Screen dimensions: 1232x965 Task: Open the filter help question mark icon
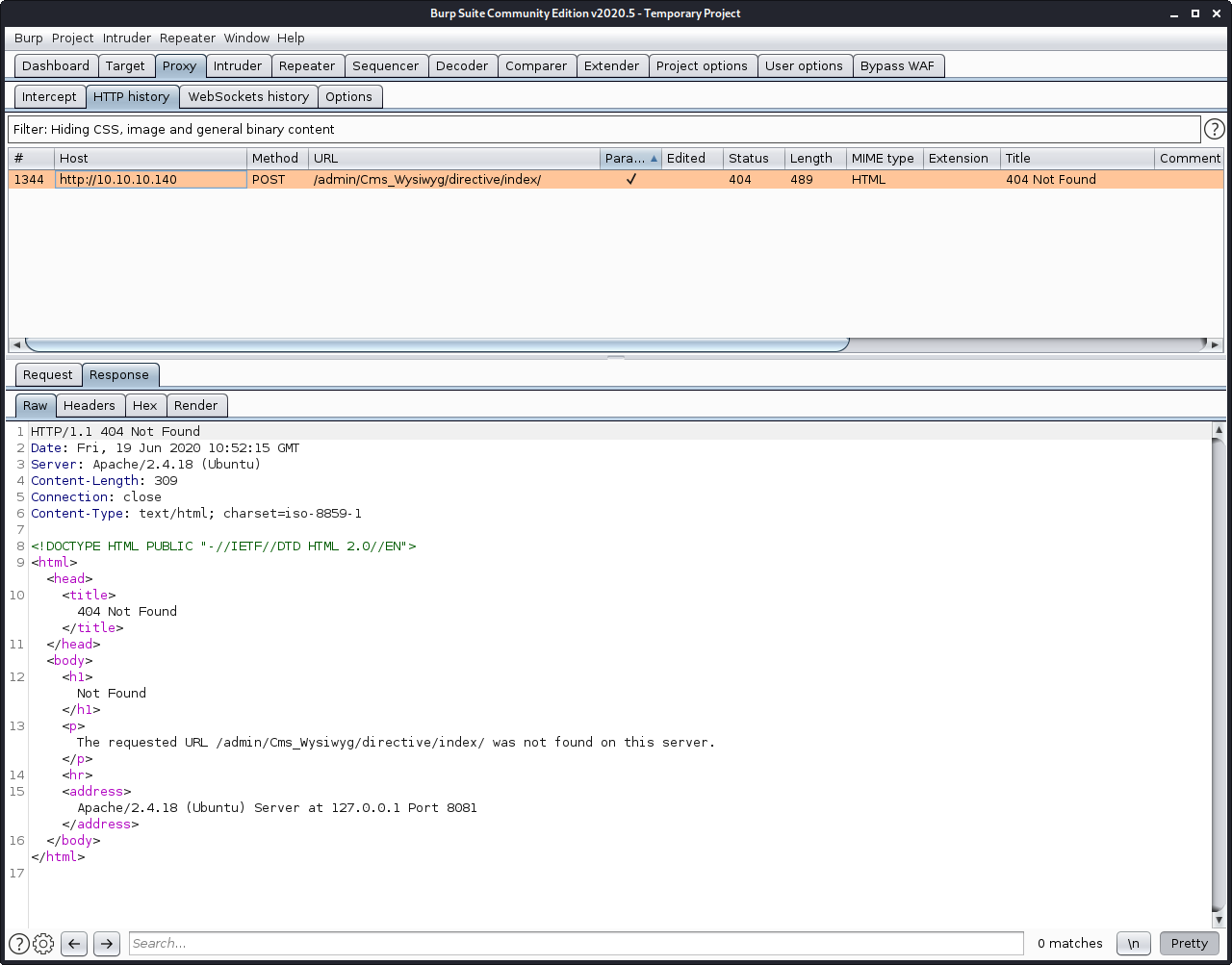tap(1215, 129)
